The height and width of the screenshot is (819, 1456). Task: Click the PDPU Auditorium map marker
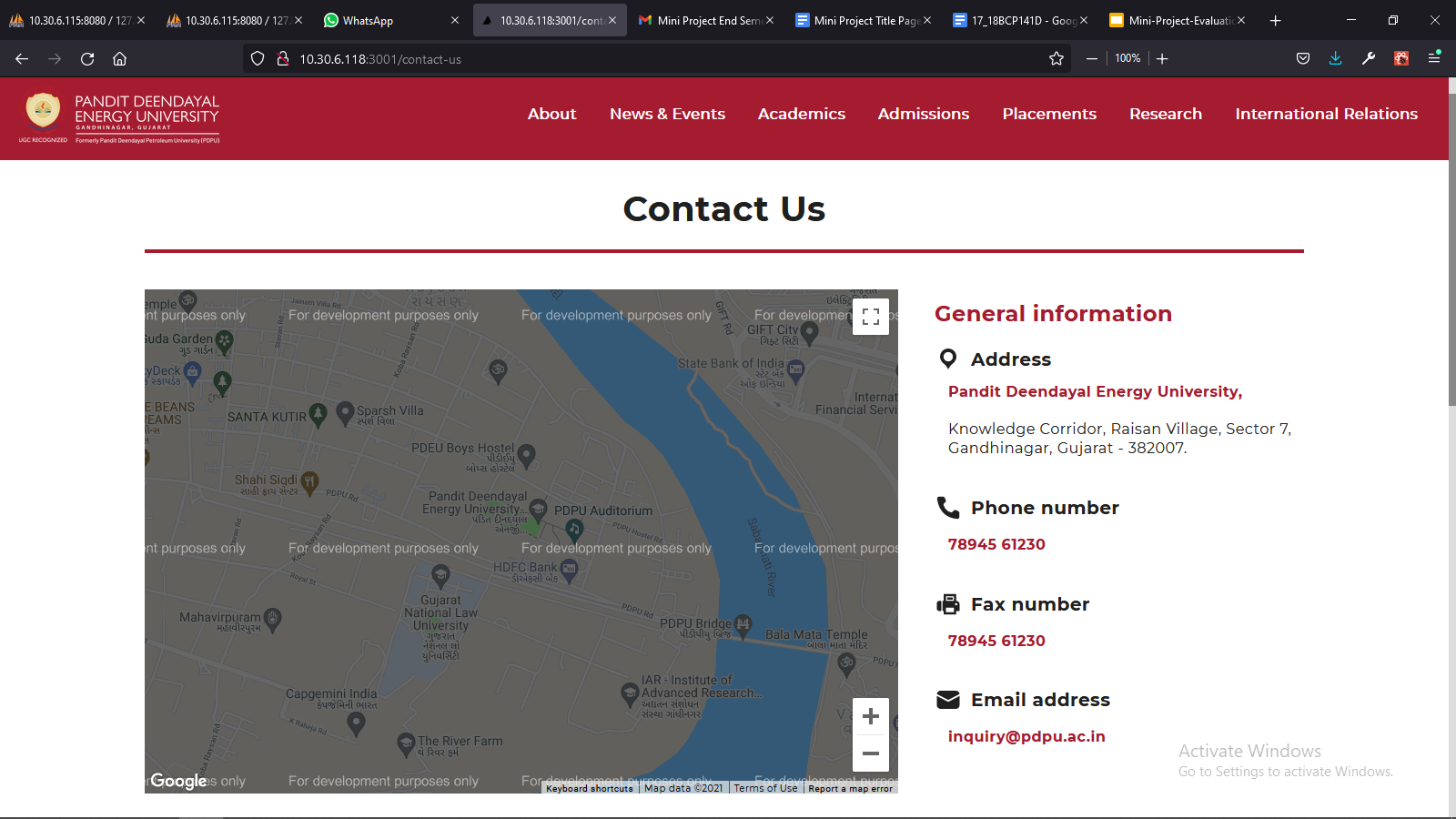[573, 529]
